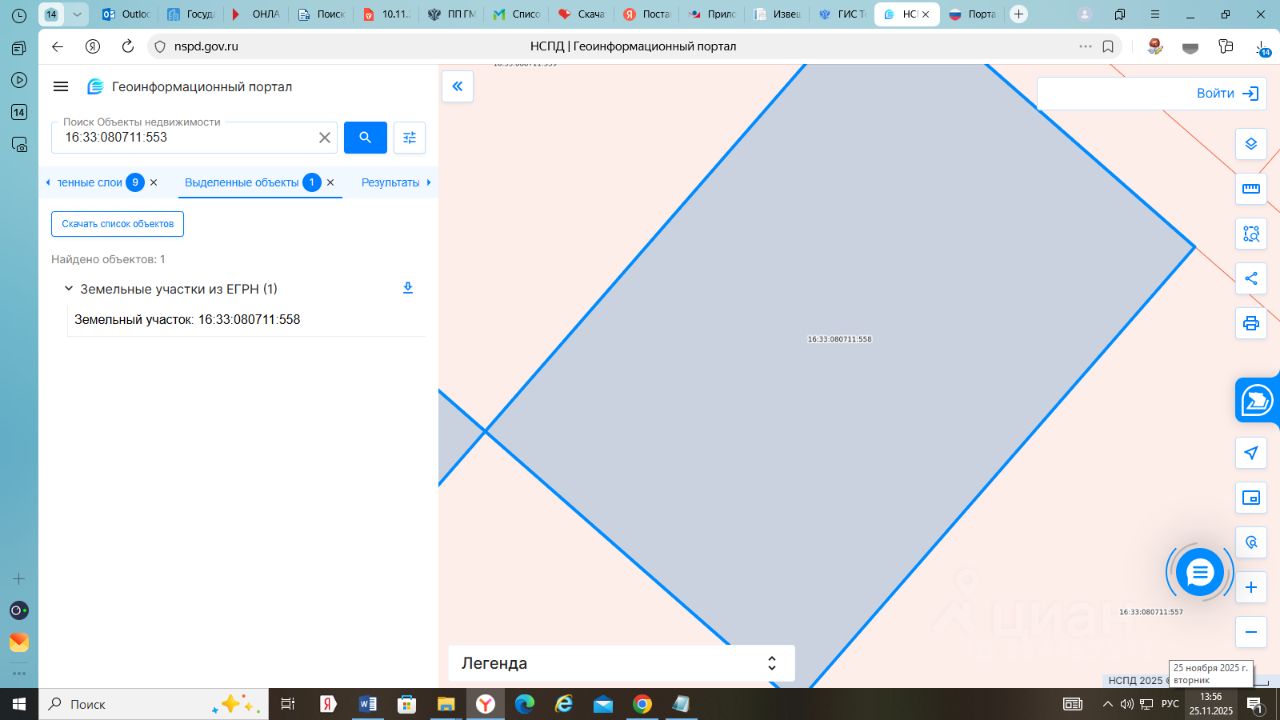This screenshot has width=1280, height=720.
Task: Select the ruler measurement tool
Action: coord(1251,188)
